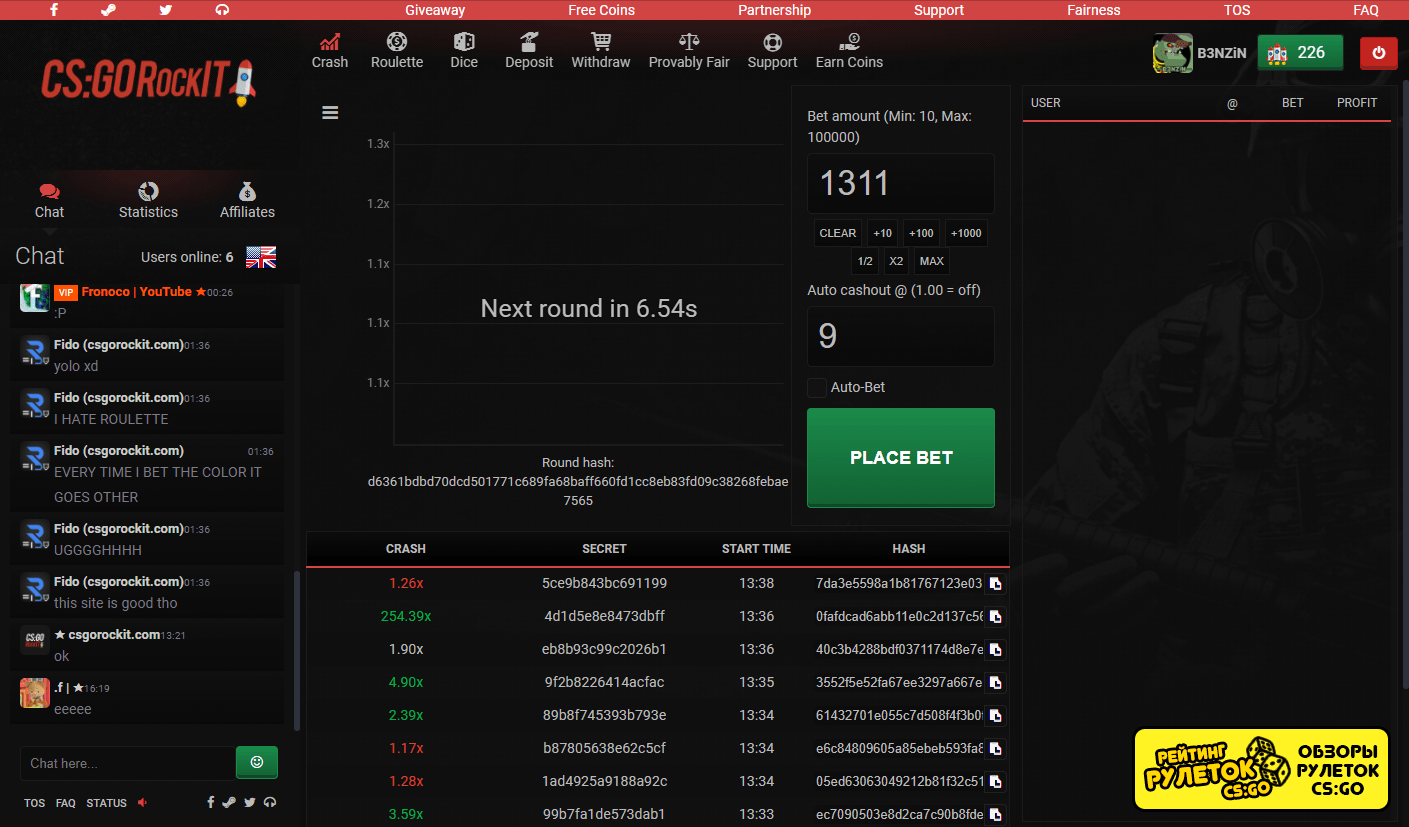The image size is (1409, 827).
Task: Copy hash for the 2.39x round
Action: pyautogui.click(x=996, y=716)
